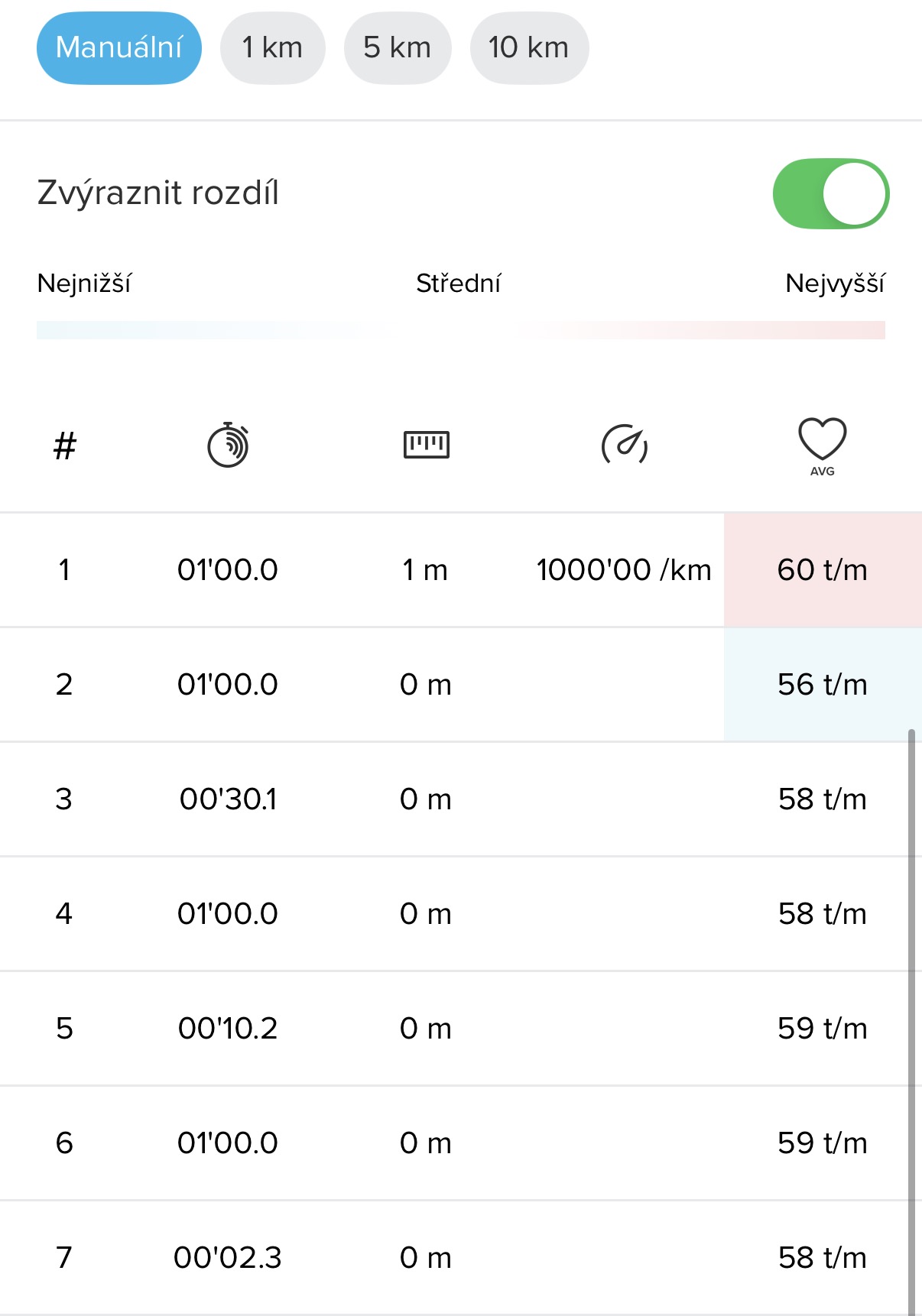Image resolution: width=922 pixels, height=1316 pixels.
Task: Click the speedometer pace column icon
Action: point(624,444)
